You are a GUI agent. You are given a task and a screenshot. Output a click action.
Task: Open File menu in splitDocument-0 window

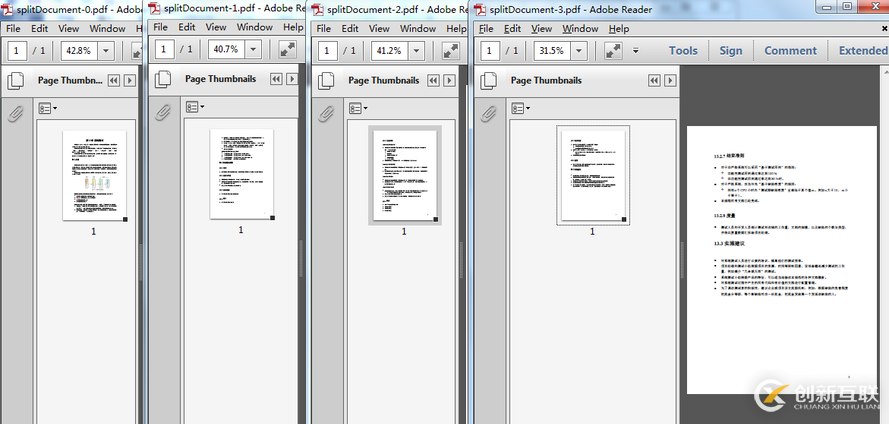click(x=12, y=28)
